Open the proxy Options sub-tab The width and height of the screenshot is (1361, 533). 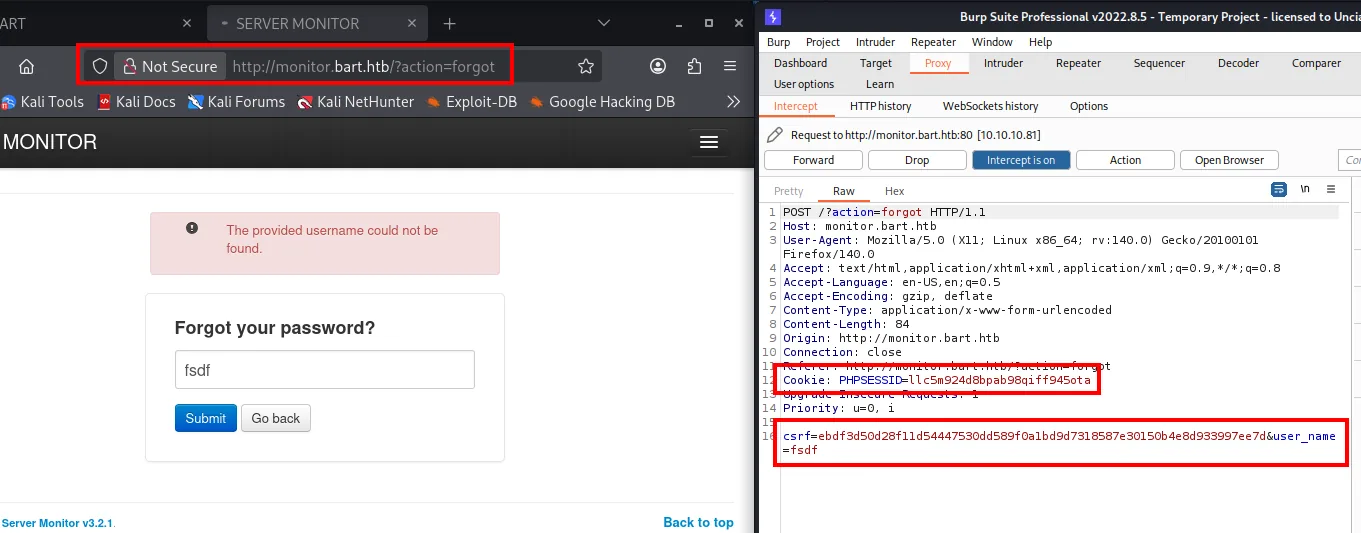click(1088, 106)
